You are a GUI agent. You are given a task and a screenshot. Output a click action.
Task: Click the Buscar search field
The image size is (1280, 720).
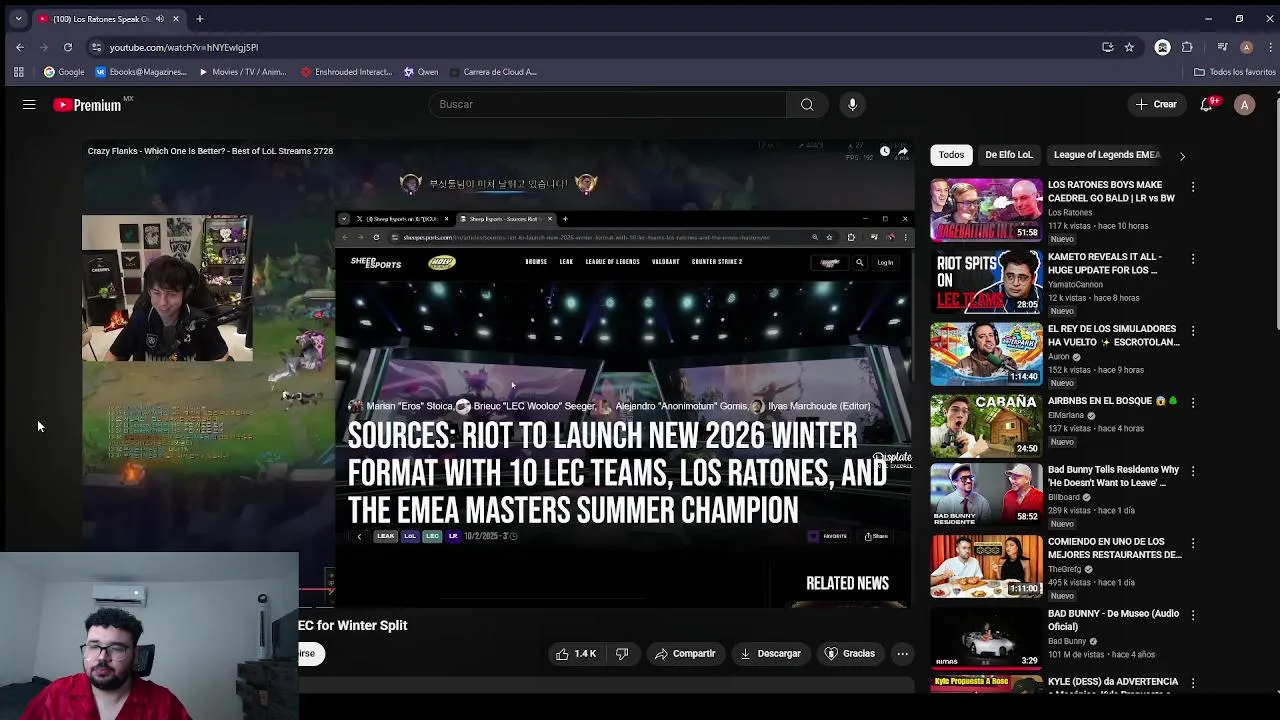(x=608, y=104)
